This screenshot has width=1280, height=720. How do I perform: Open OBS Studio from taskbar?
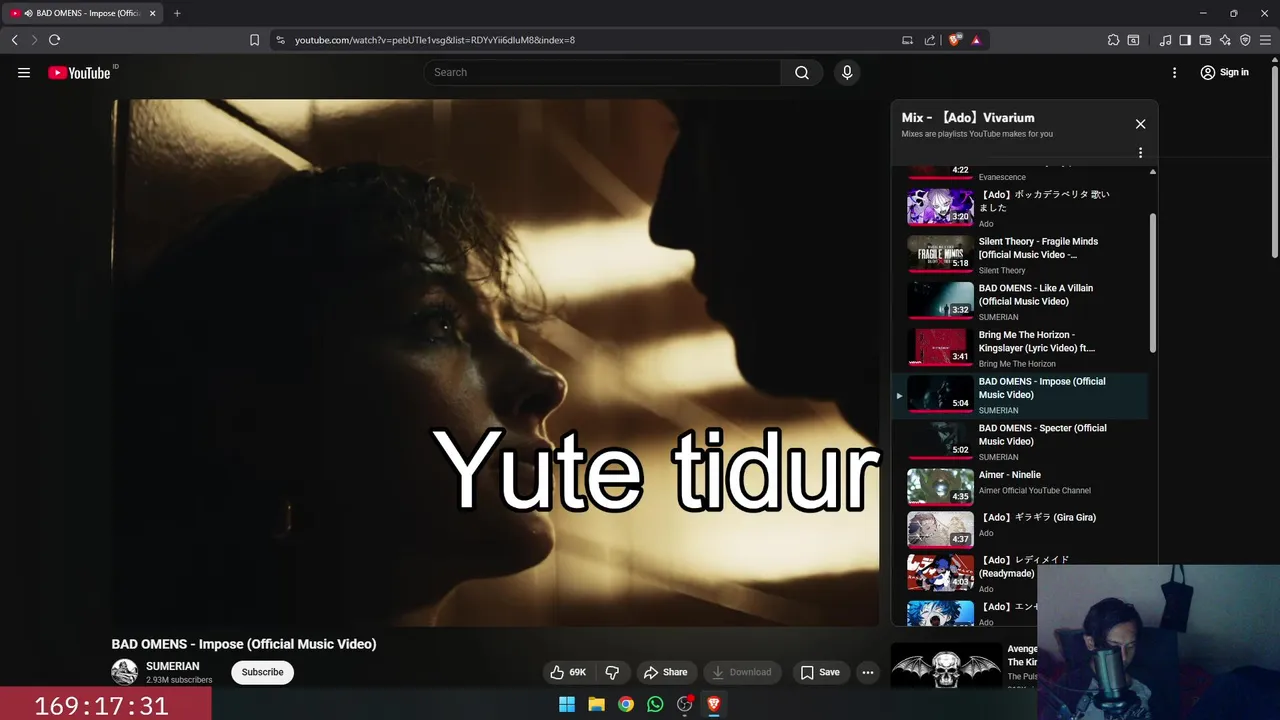click(x=684, y=704)
